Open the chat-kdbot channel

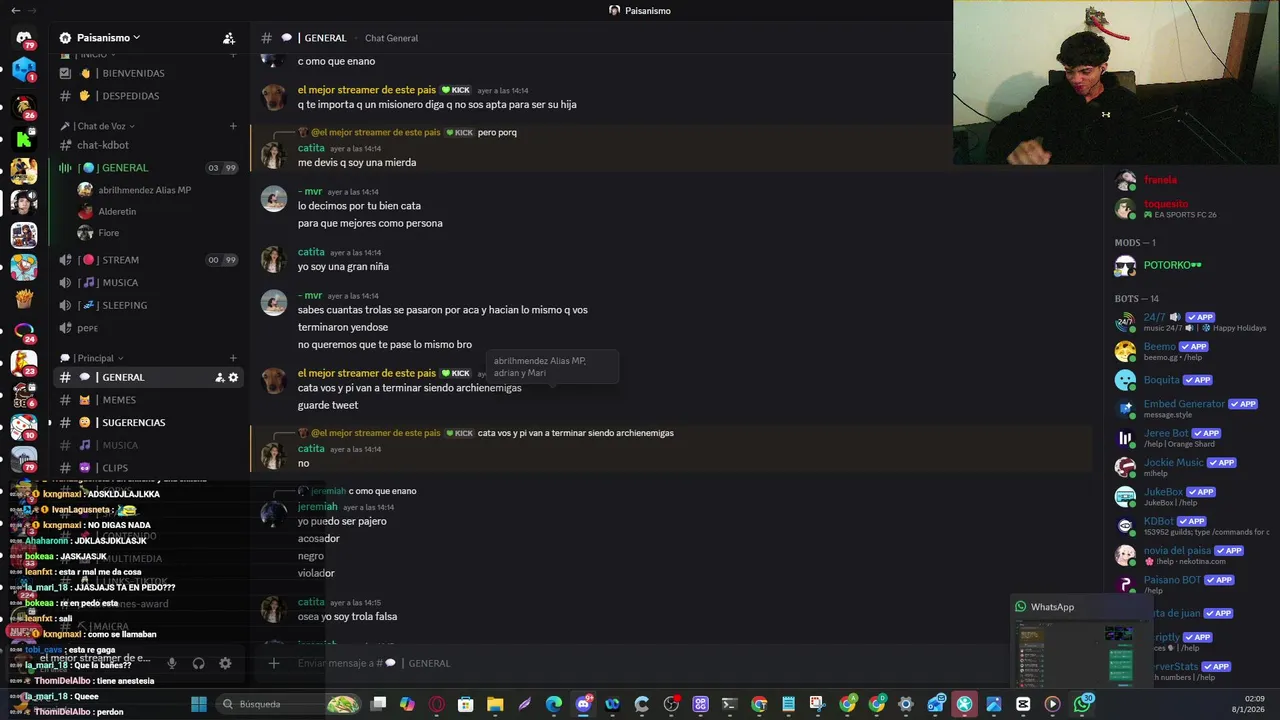point(150,145)
